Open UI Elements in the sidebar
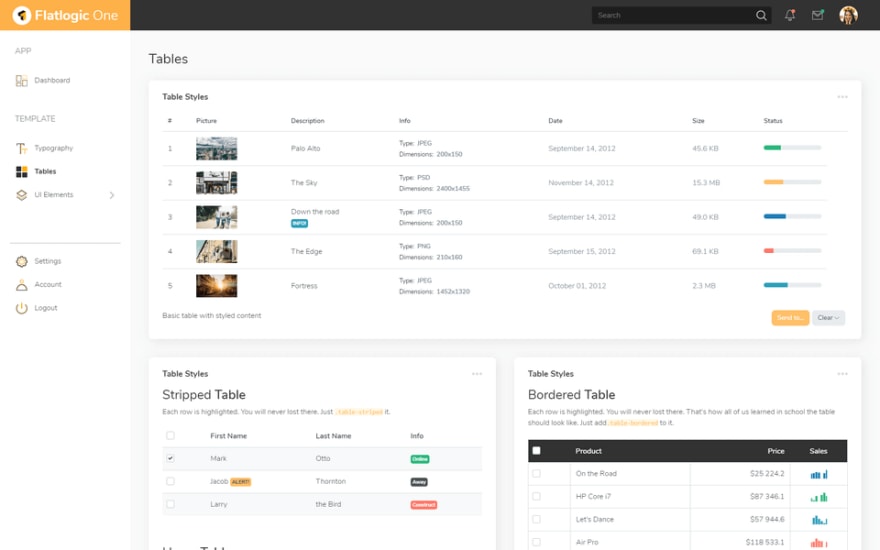Viewport: 880px width, 550px height. coord(54,195)
